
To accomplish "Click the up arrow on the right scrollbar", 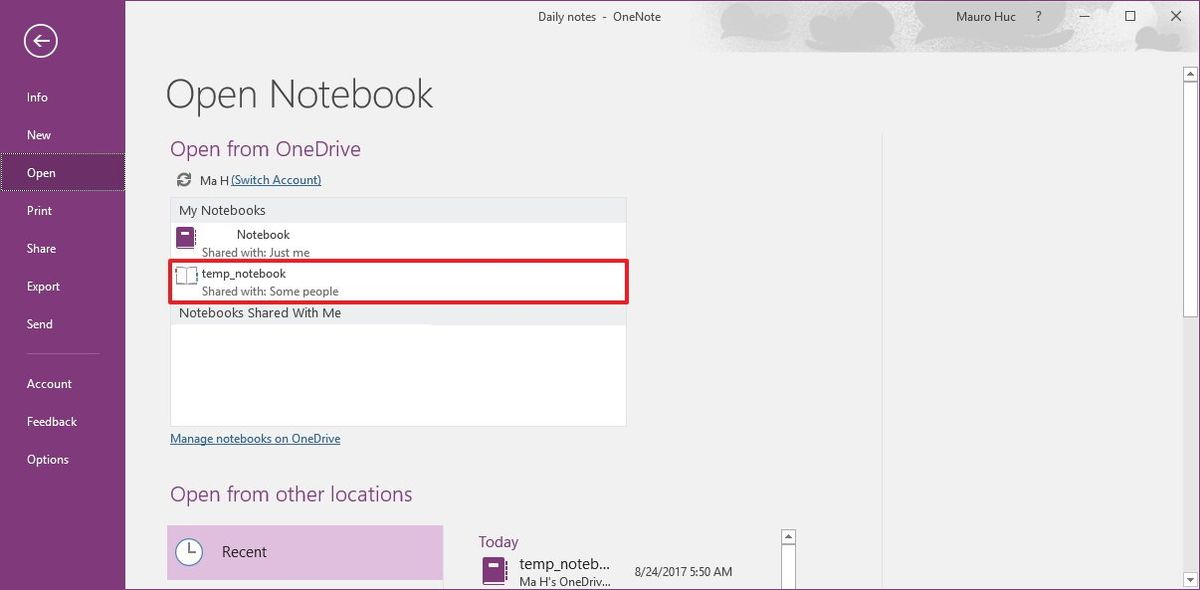I will tap(1191, 72).
